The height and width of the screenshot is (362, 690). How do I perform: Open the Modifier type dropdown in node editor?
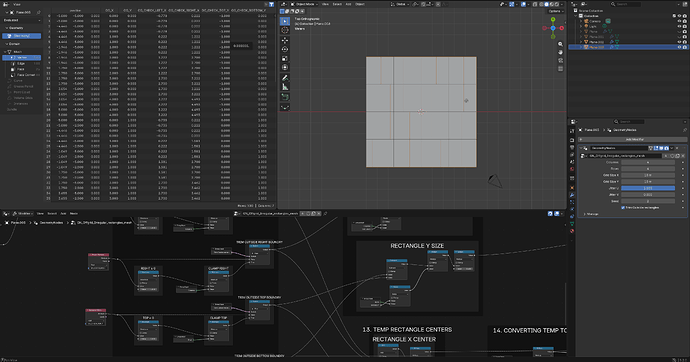click(23, 213)
